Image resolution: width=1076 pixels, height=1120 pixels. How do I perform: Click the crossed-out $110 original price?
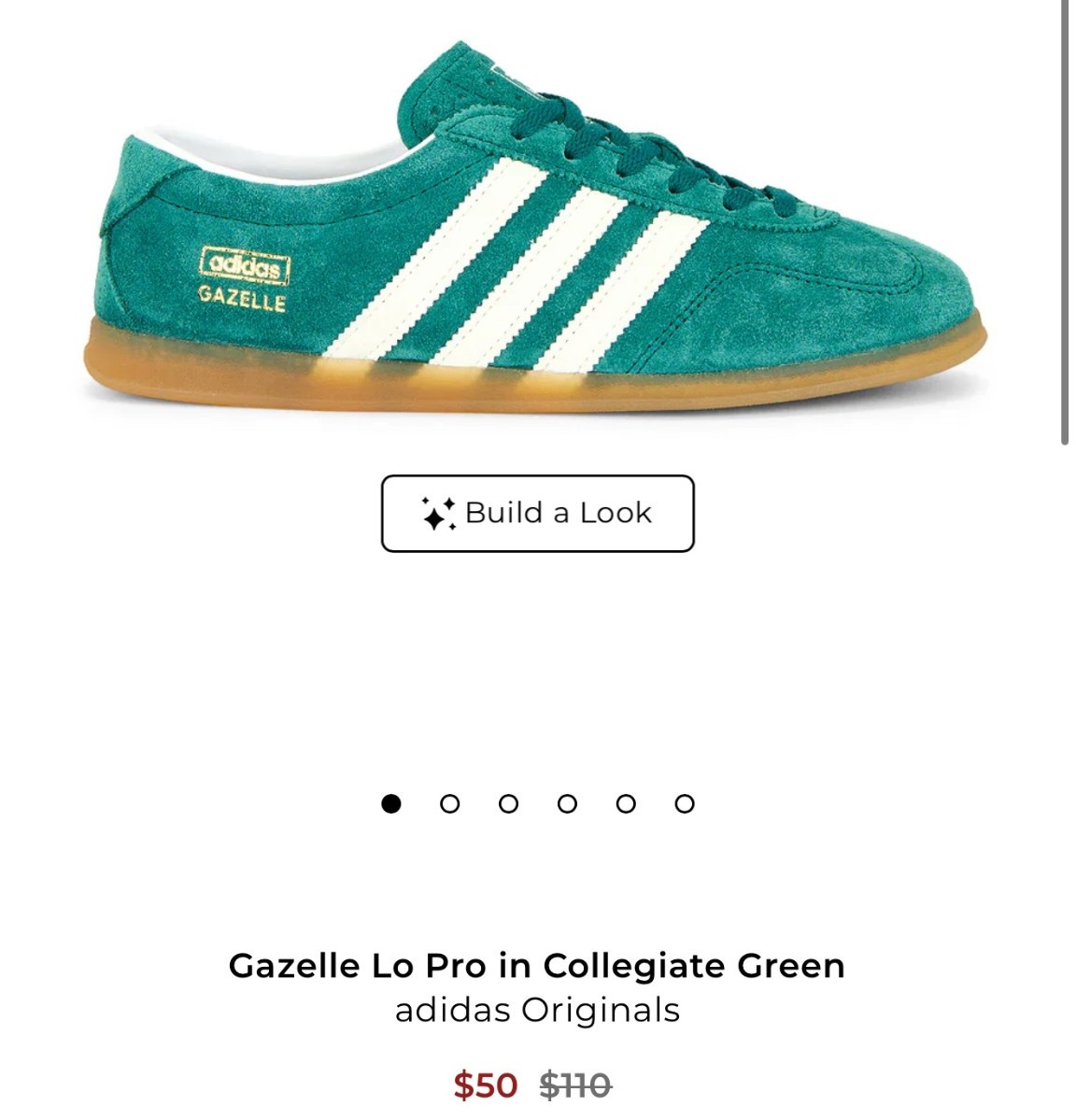(575, 1085)
